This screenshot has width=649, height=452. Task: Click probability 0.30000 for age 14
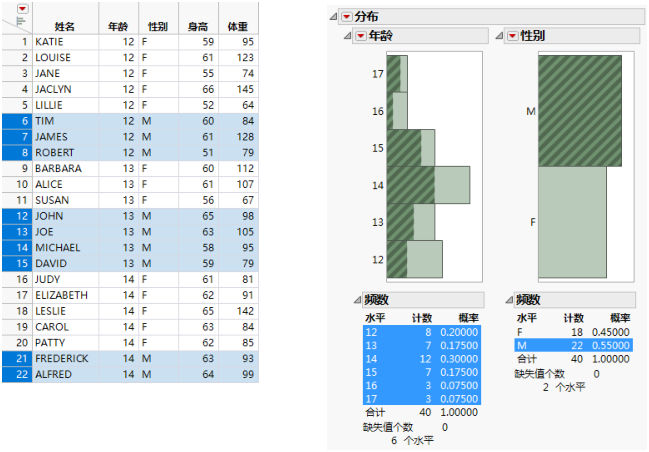point(459,359)
